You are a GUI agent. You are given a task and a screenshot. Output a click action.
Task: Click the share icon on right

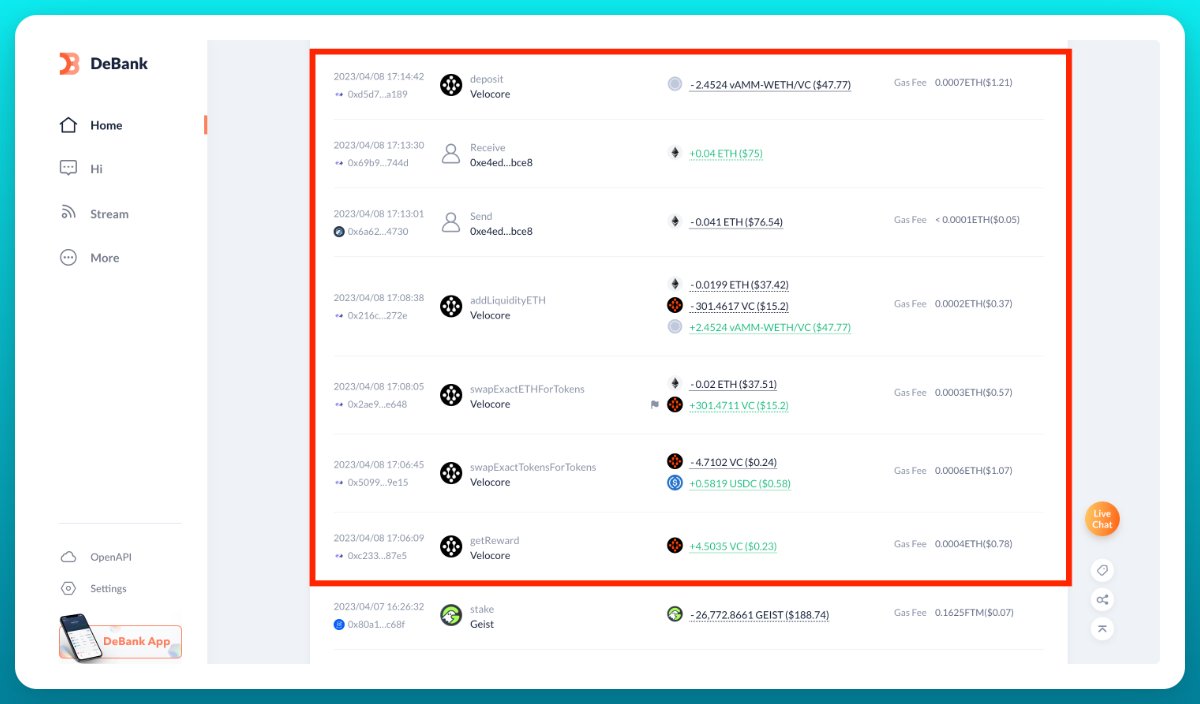1102,600
